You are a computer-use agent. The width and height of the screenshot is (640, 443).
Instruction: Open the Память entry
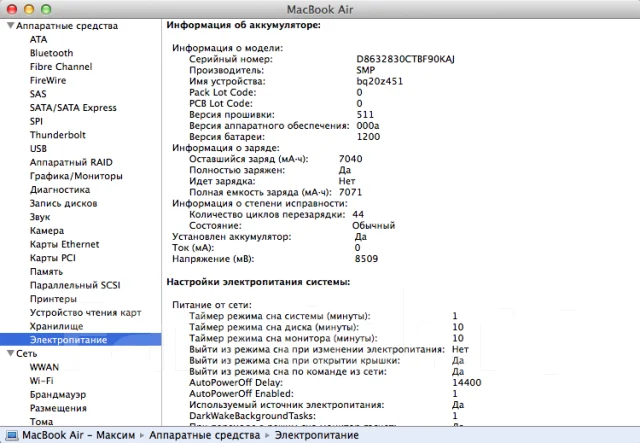pos(46,272)
